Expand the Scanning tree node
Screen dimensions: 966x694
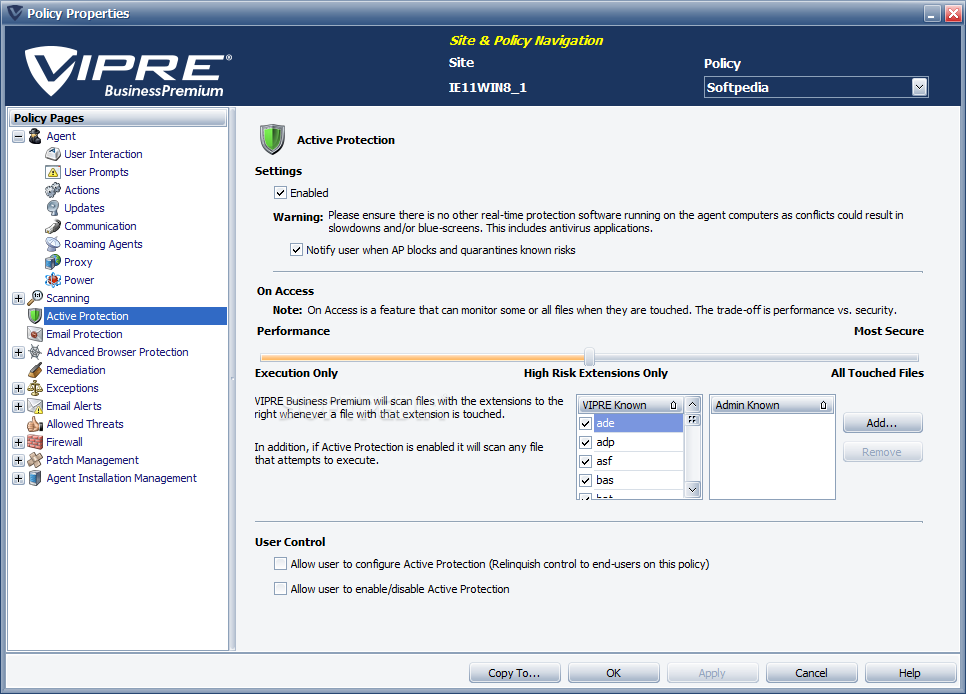pos(18,298)
